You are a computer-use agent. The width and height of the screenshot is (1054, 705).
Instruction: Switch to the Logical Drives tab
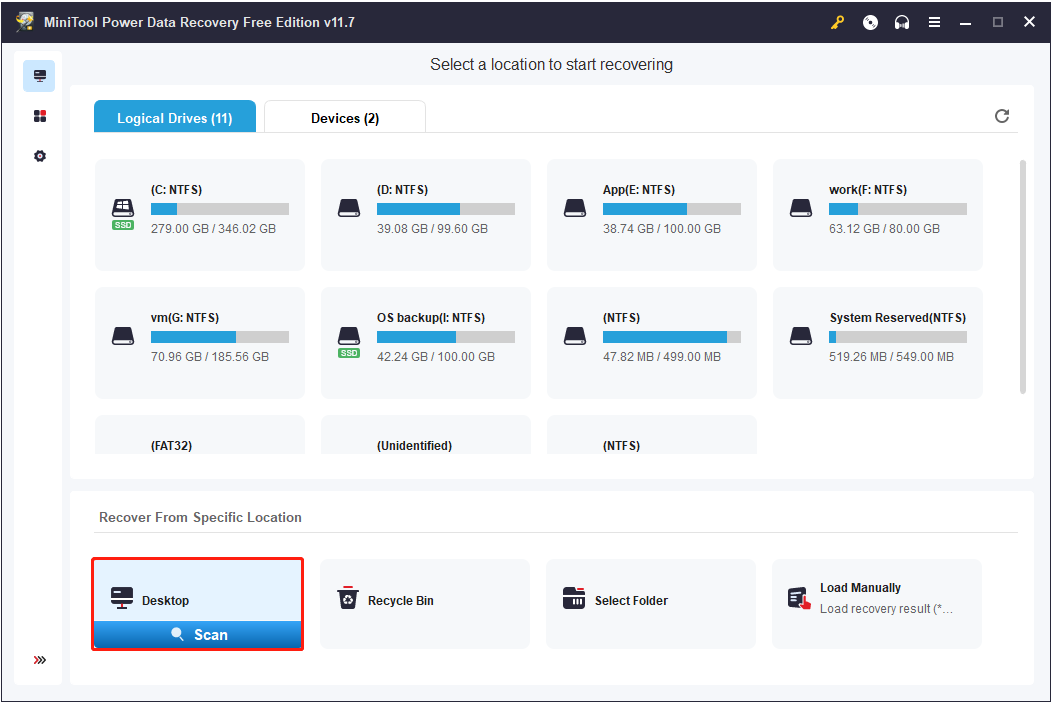tap(174, 117)
